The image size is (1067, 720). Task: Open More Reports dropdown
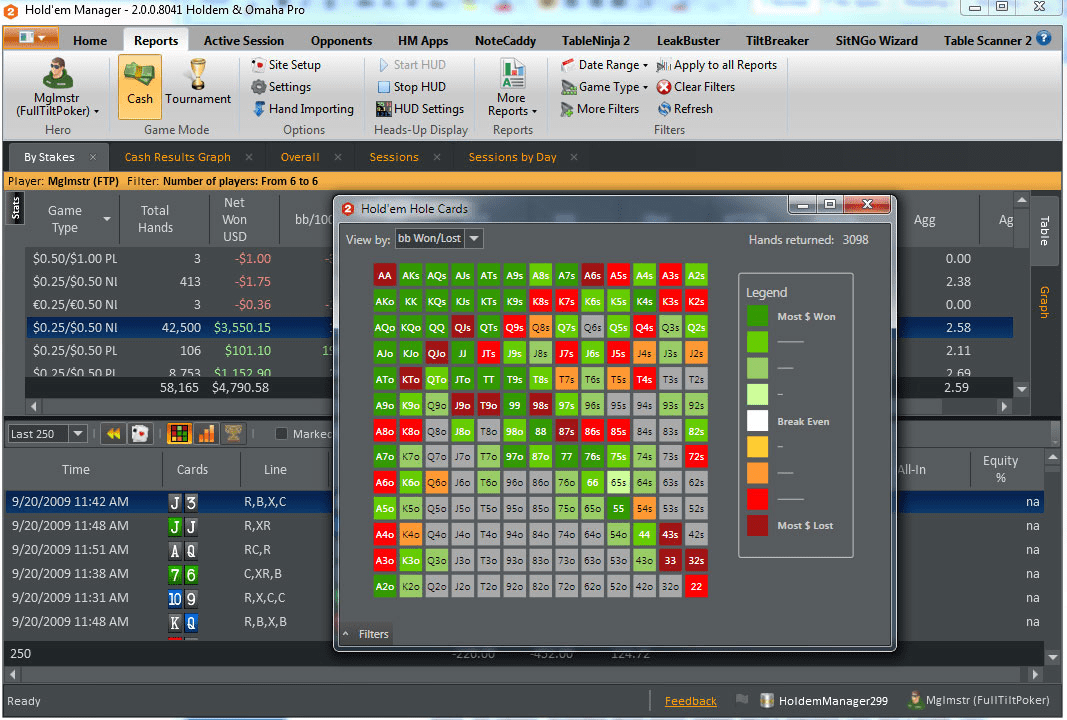coord(512,88)
